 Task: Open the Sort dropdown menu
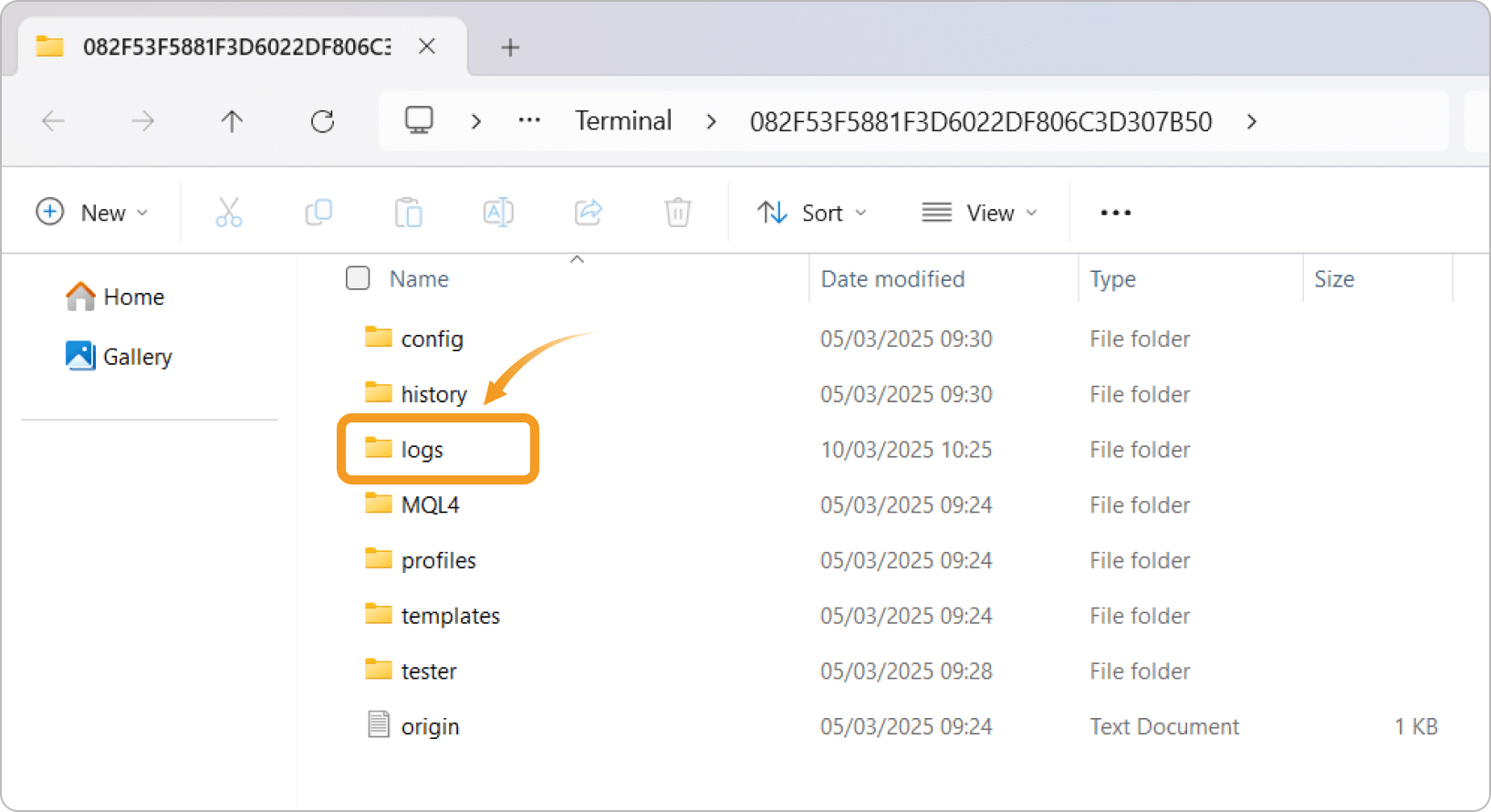(812, 213)
